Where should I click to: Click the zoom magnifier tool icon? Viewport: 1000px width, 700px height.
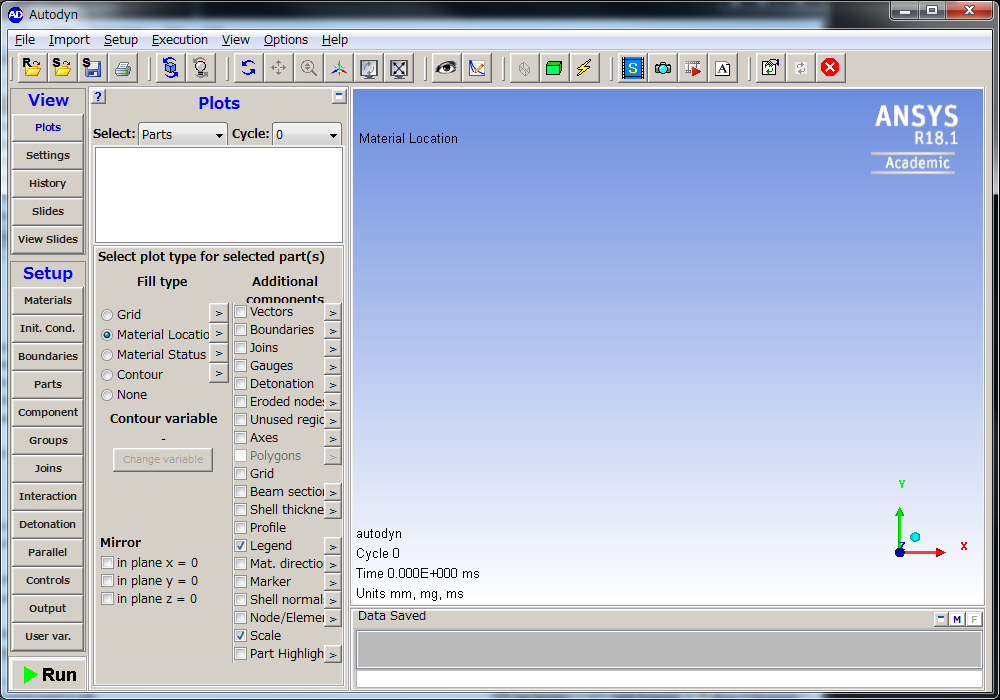tap(309, 68)
